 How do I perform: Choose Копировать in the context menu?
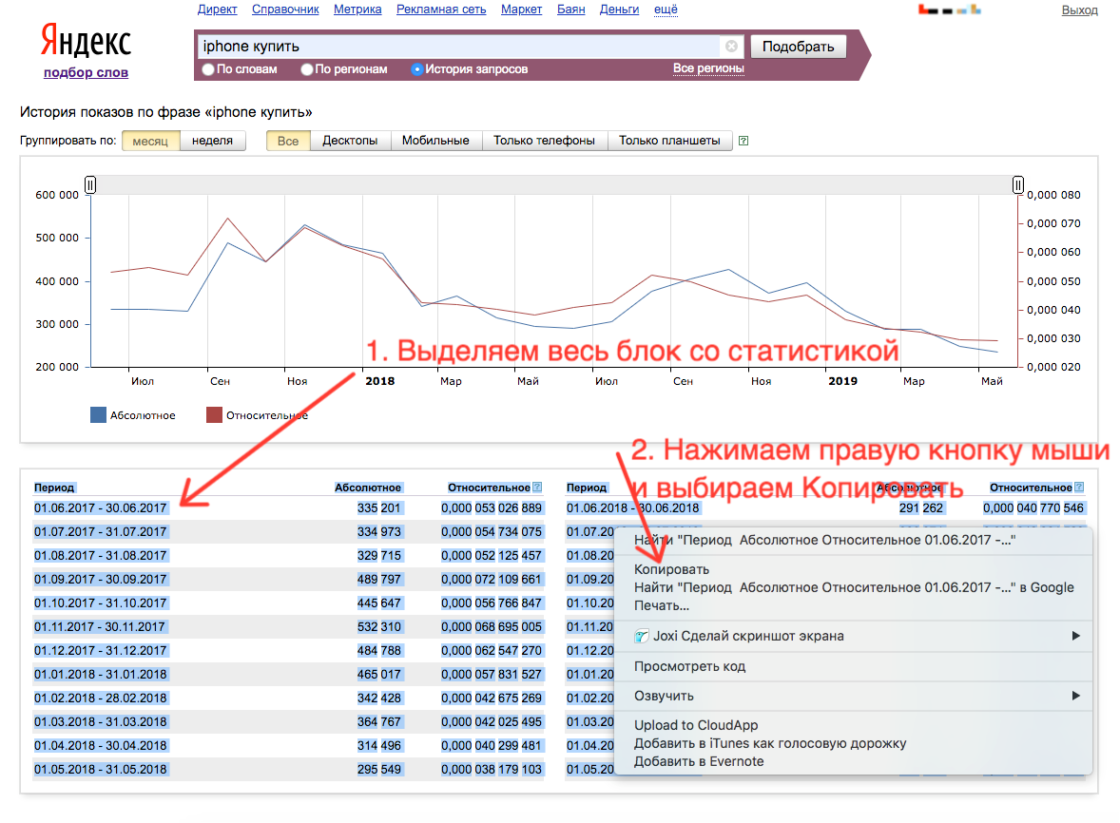pyautogui.click(x=671, y=569)
